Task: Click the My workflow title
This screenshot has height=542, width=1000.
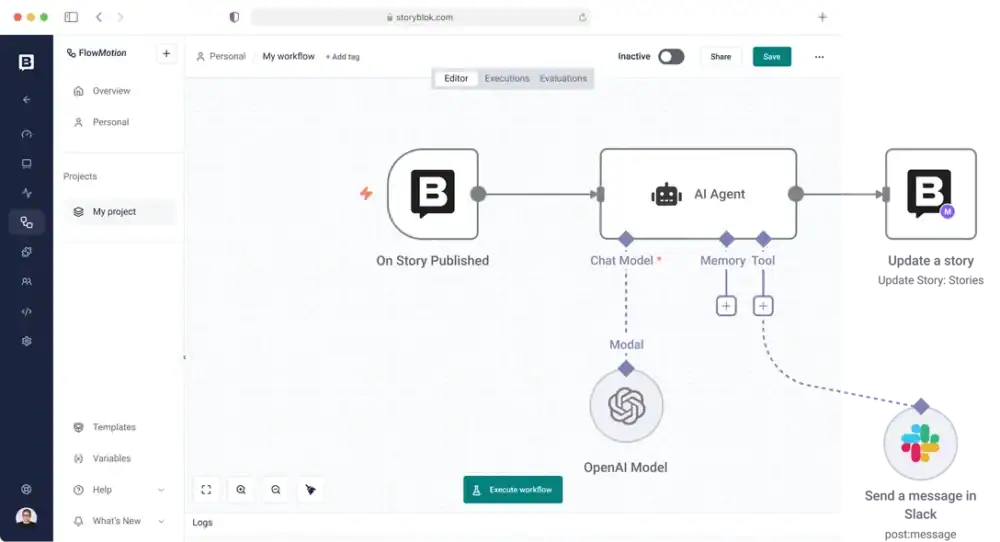Action: (288, 56)
